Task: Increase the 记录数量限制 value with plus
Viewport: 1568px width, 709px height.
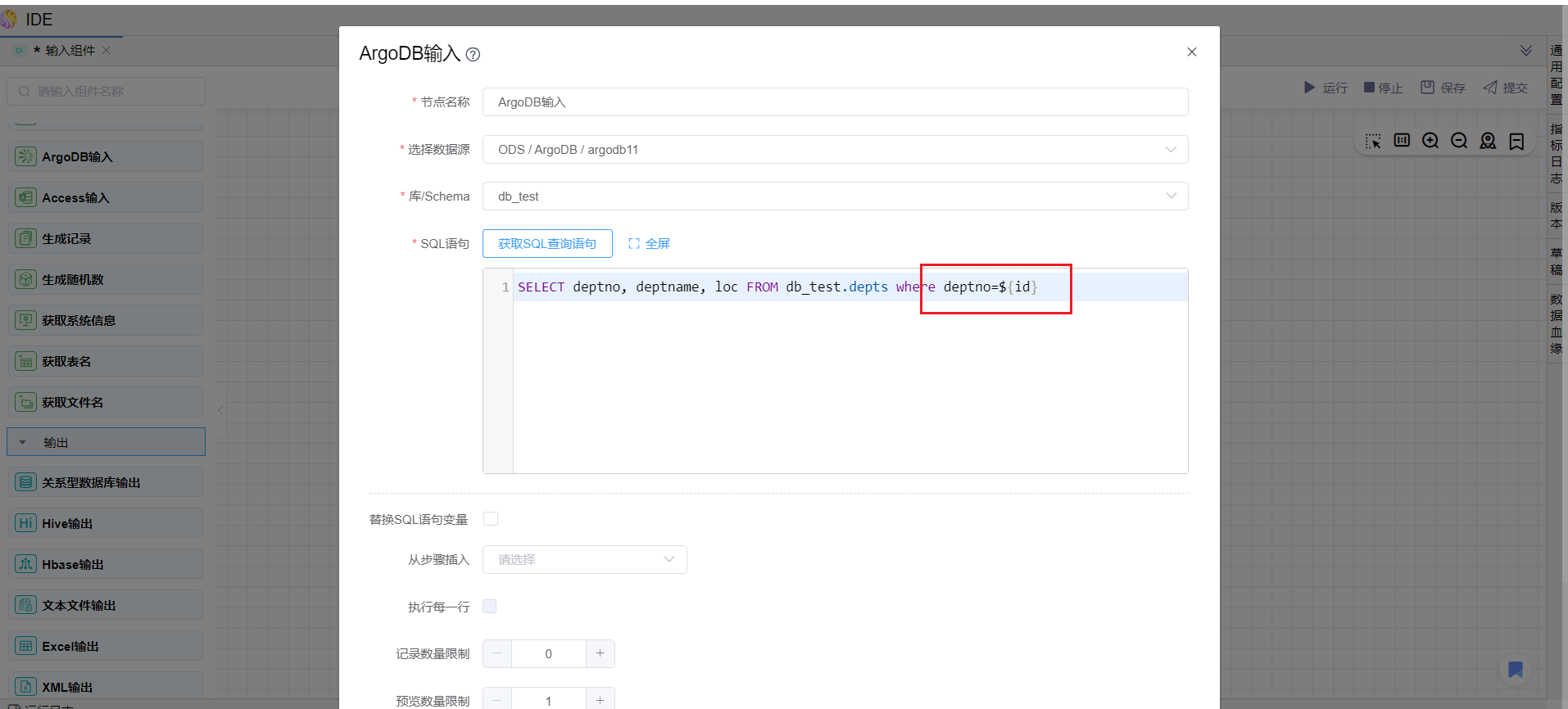Action: pos(600,653)
